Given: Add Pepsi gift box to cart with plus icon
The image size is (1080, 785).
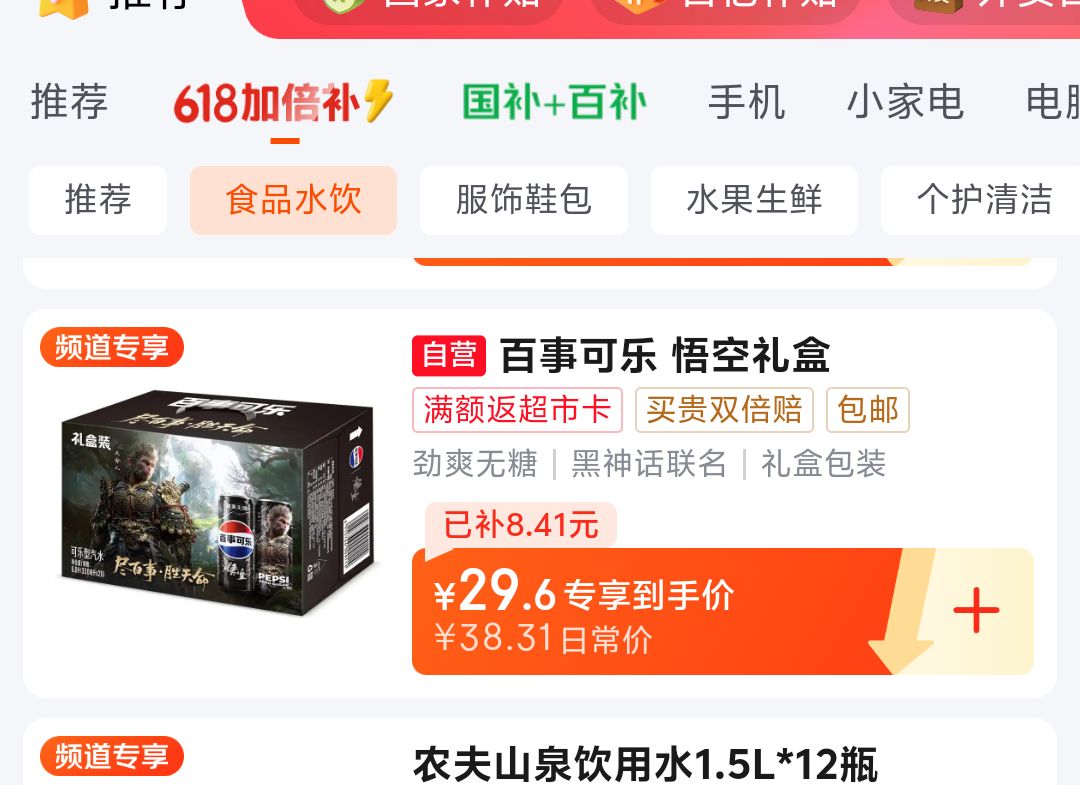Looking at the screenshot, I should pos(976,610).
